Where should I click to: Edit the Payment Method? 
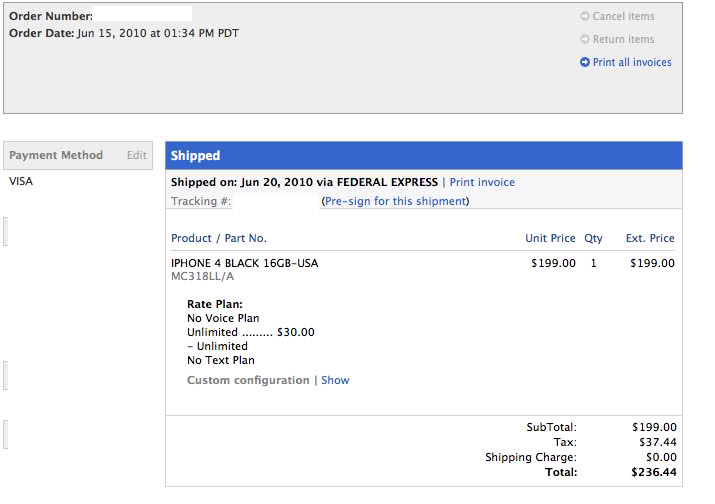[136, 155]
